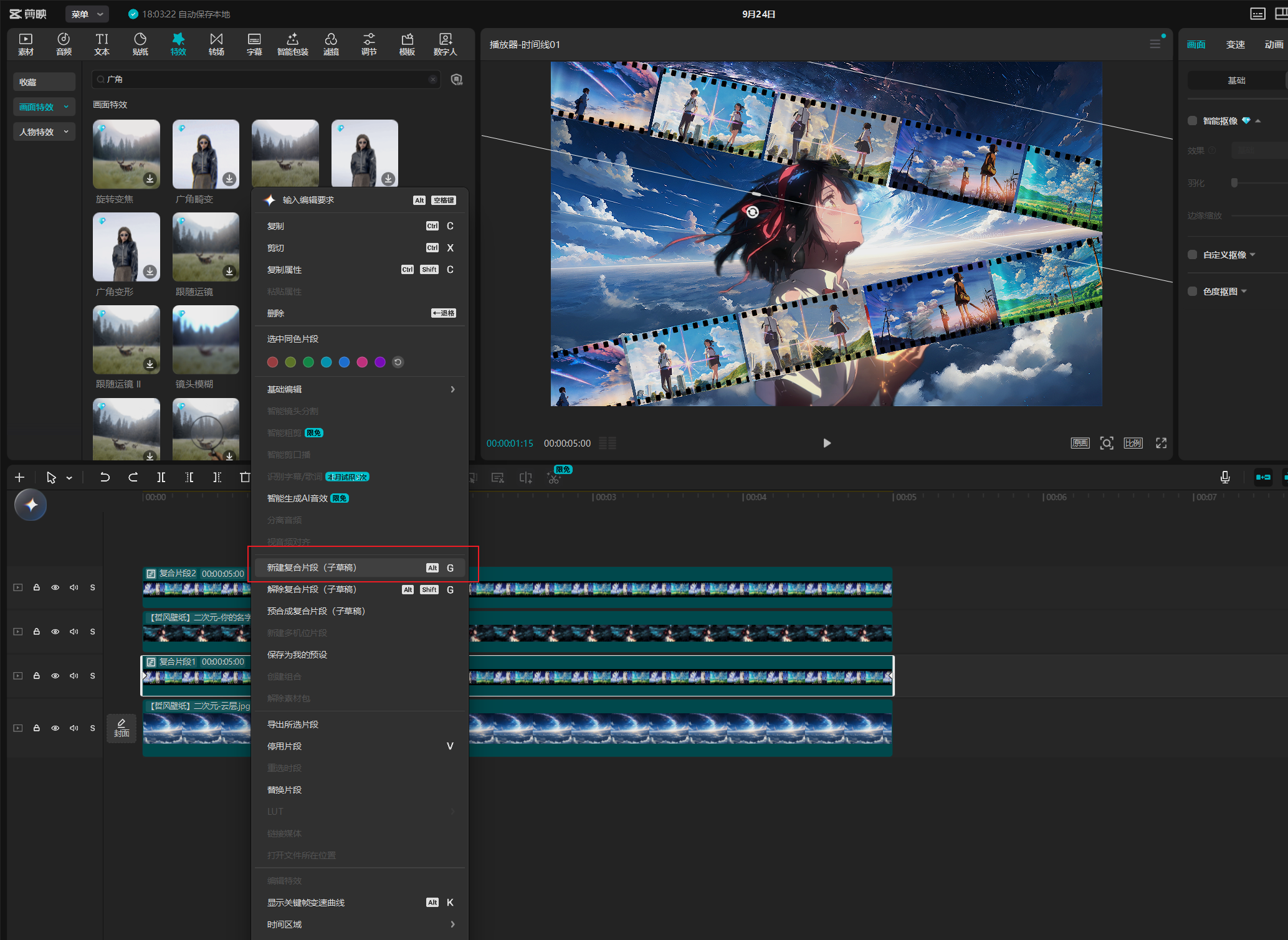Viewport: 1288px width, 940px height.
Task: Open the 滤镜 filters panel
Action: (x=331, y=44)
